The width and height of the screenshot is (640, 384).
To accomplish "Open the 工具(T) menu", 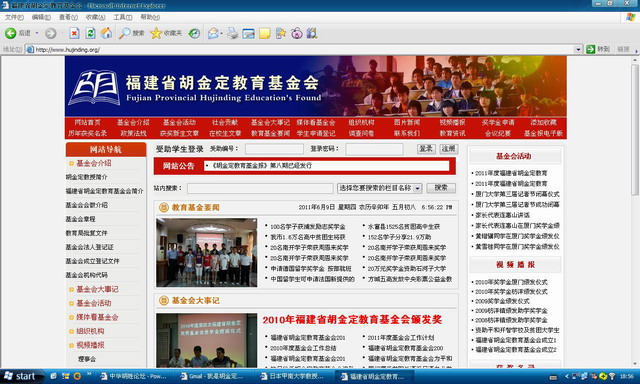I will 122,17.
